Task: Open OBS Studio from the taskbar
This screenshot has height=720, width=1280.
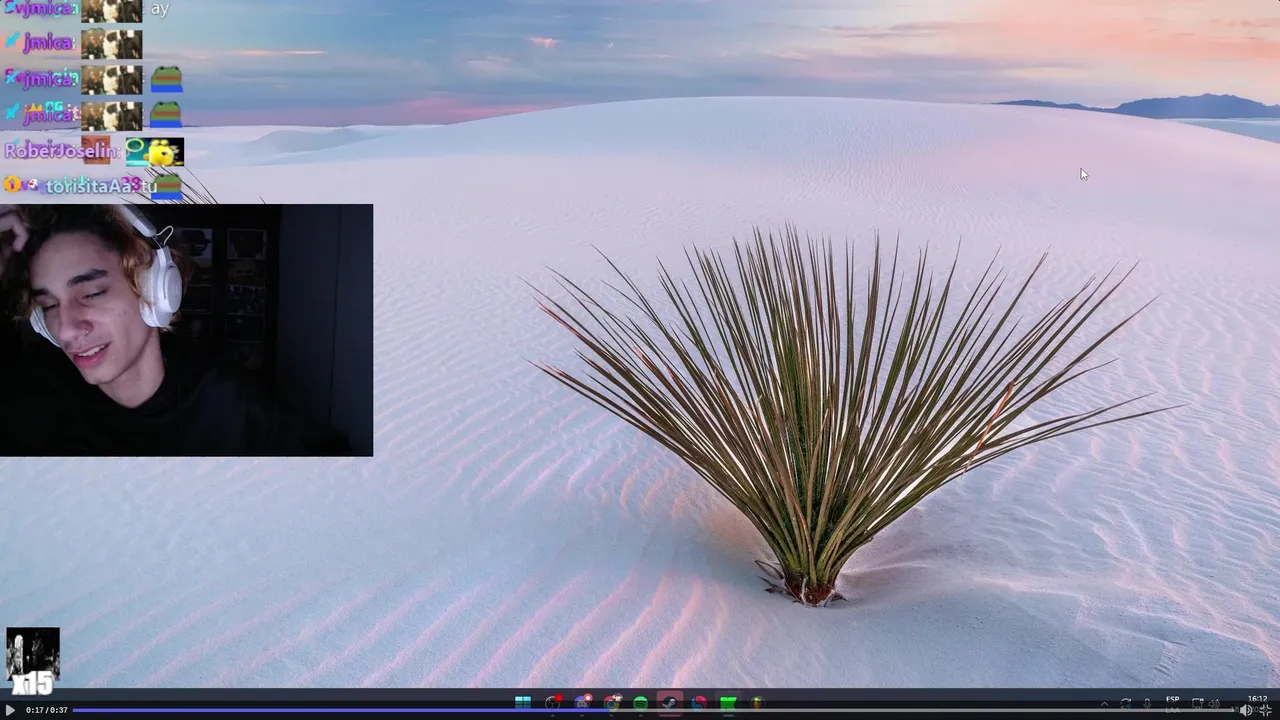Action: point(553,702)
